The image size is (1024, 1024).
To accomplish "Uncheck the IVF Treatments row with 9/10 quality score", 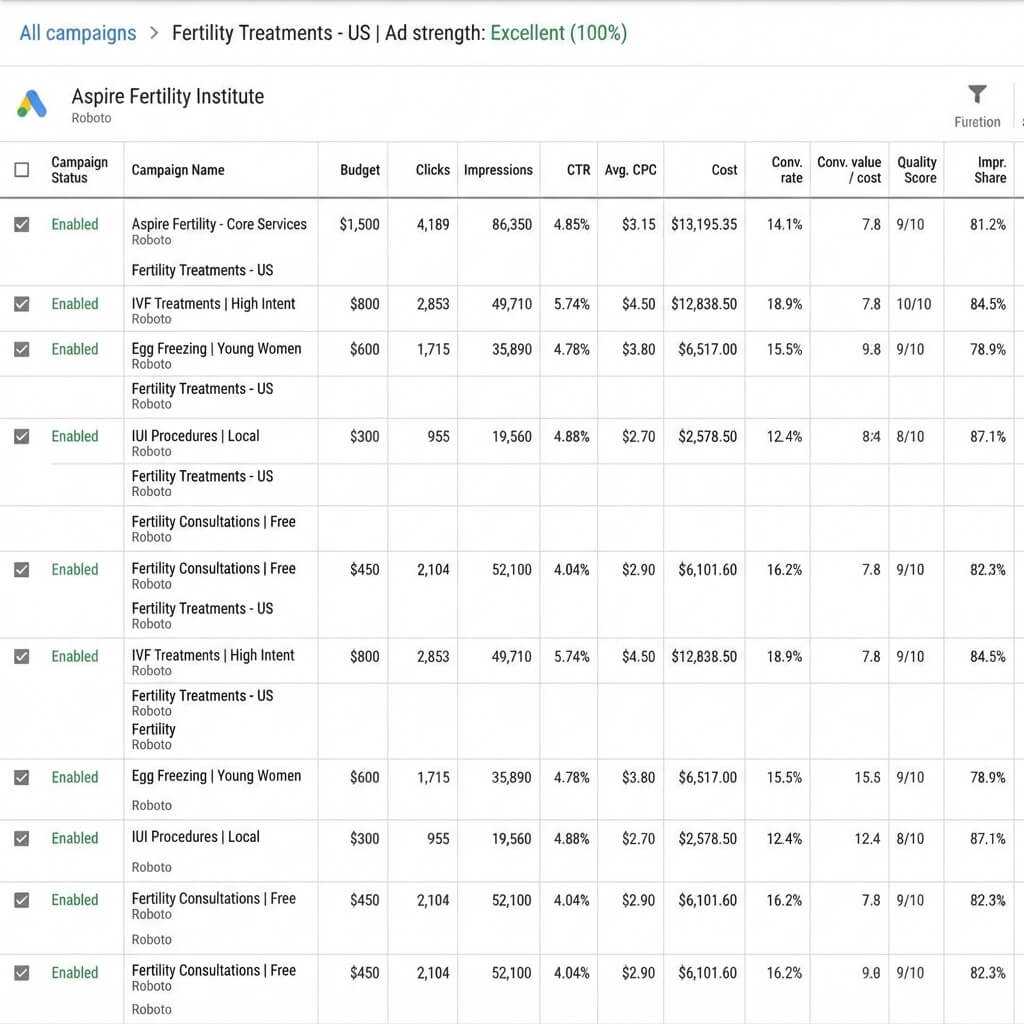I will (22, 656).
